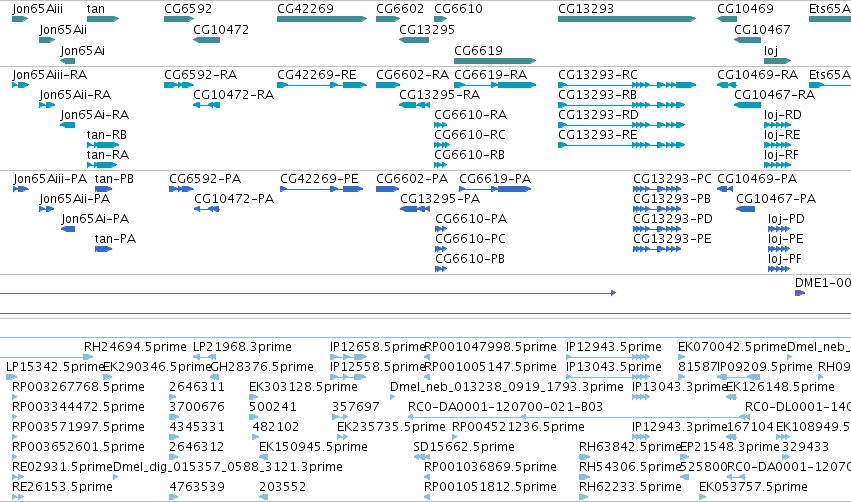Click the CG13293-PC protein label
Image resolution: width=851 pixels, height=502 pixels.
click(672, 179)
